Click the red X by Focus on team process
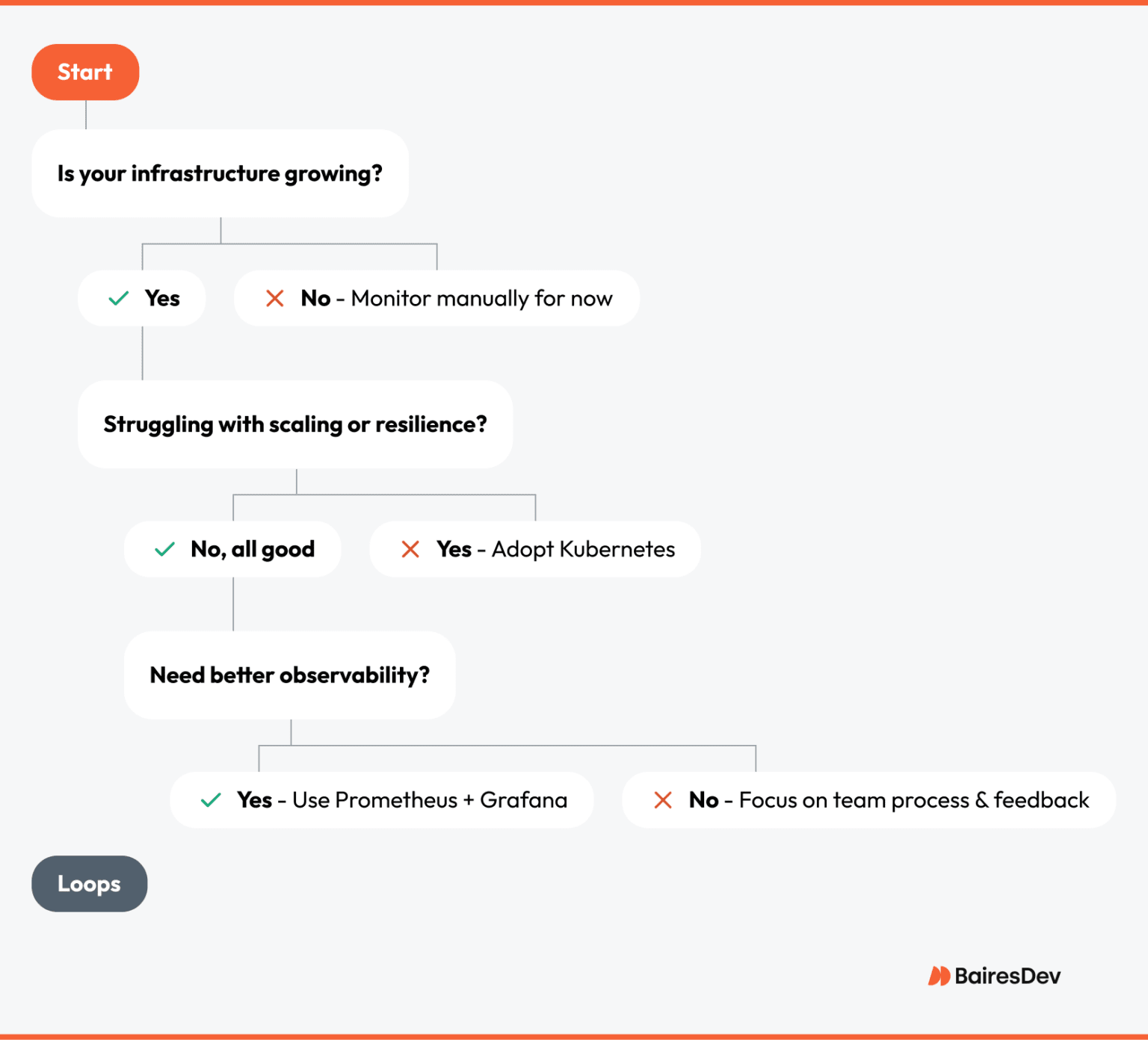Screen dimensions: 1148x1040 pyautogui.click(x=663, y=800)
